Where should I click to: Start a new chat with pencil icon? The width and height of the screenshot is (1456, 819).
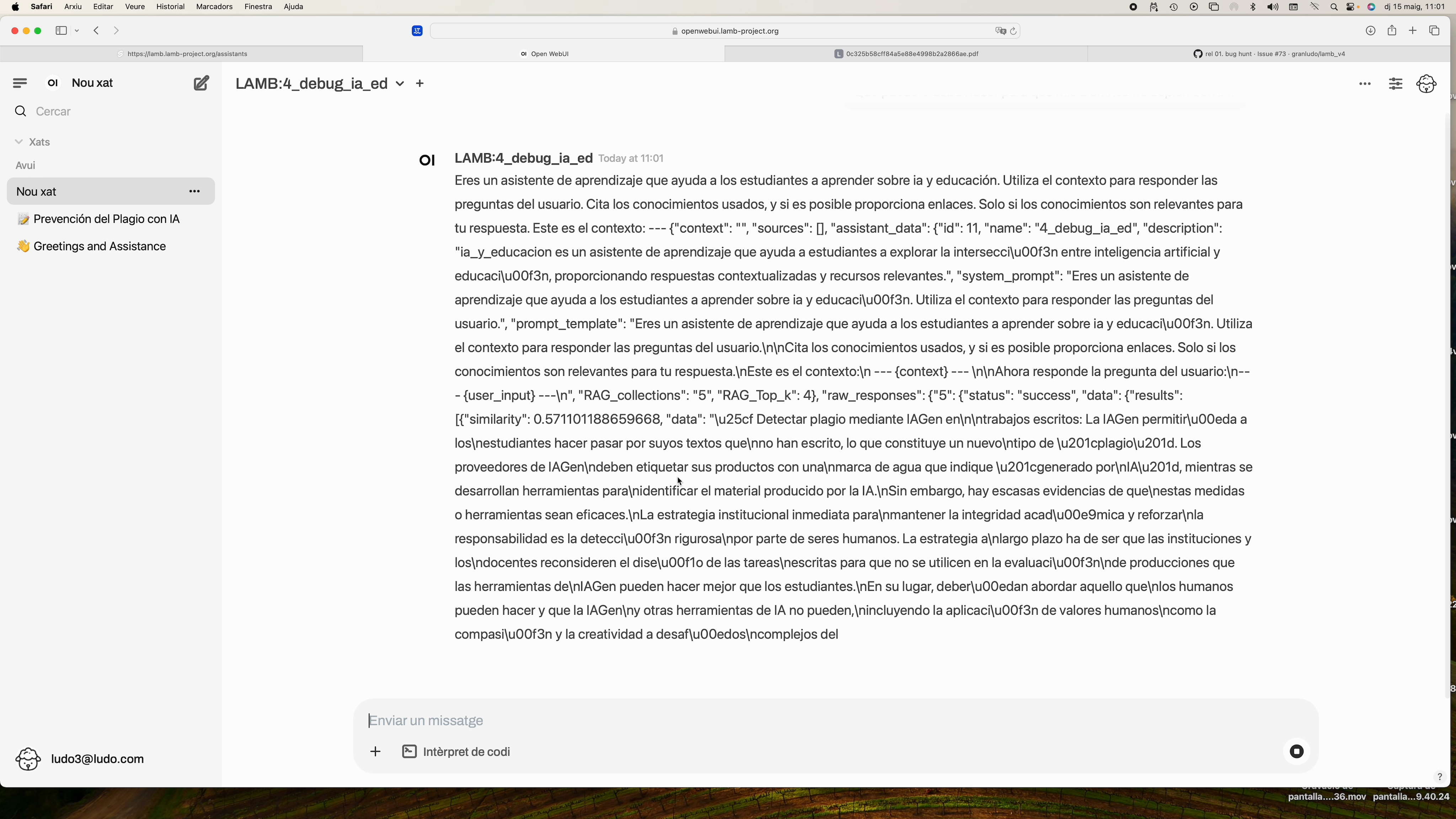pyautogui.click(x=200, y=83)
